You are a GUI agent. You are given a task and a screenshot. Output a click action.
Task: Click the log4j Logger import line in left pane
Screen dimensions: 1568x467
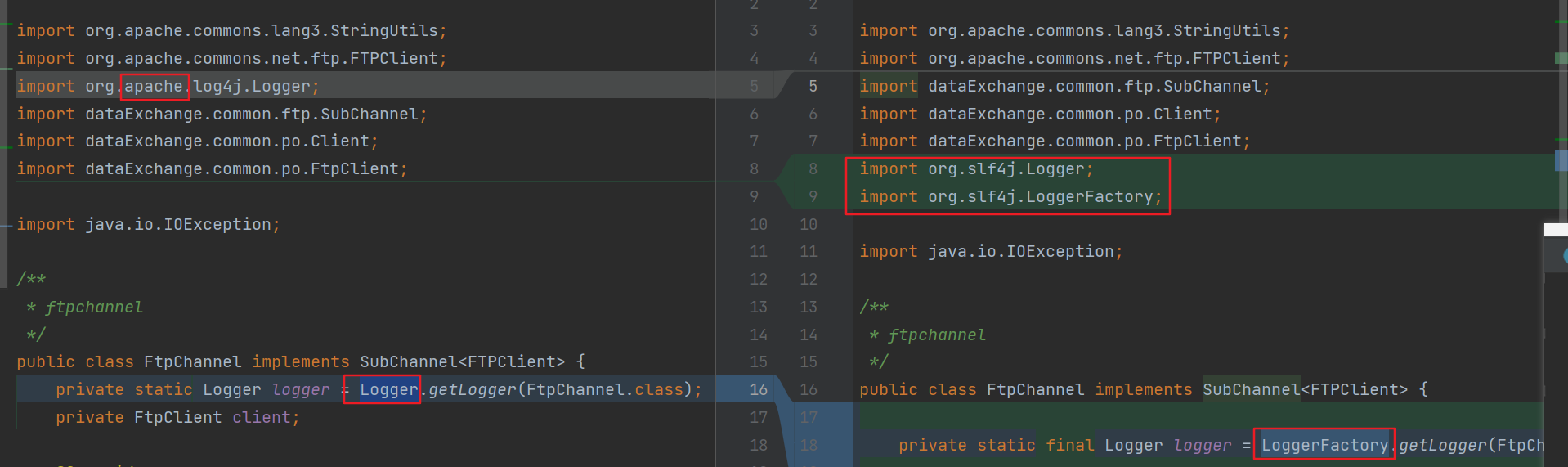click(168, 86)
